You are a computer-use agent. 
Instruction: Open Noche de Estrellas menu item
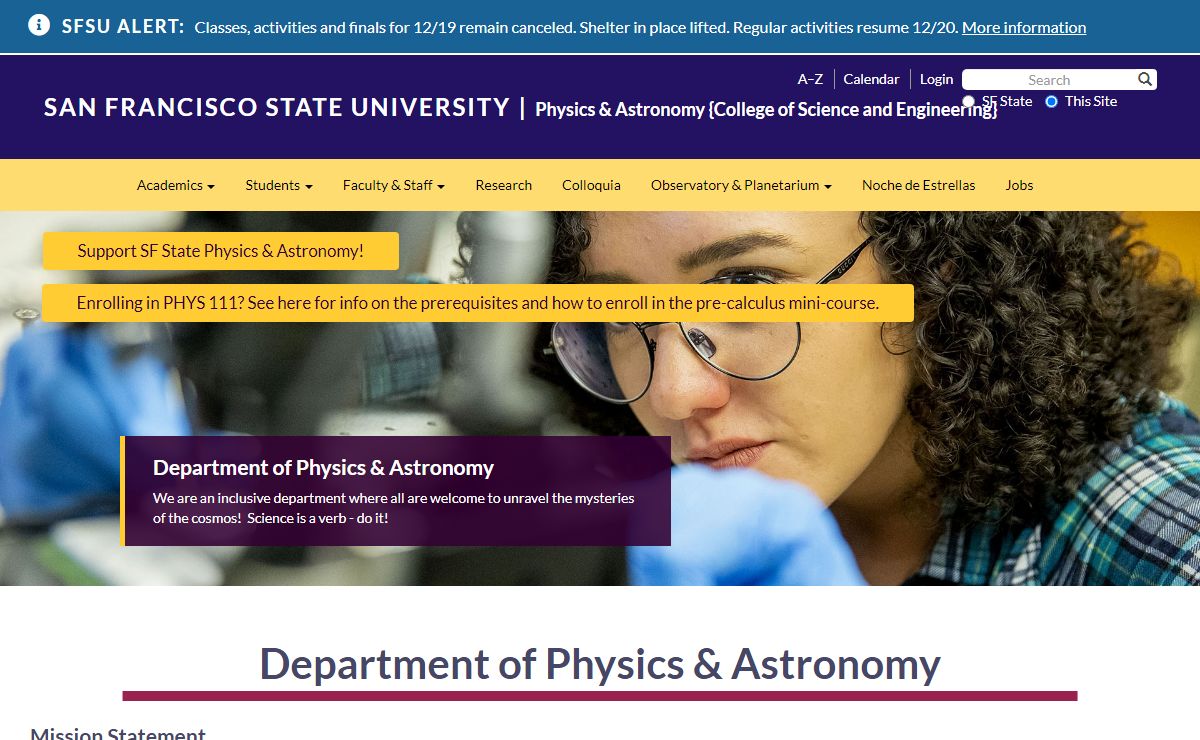[x=918, y=185]
